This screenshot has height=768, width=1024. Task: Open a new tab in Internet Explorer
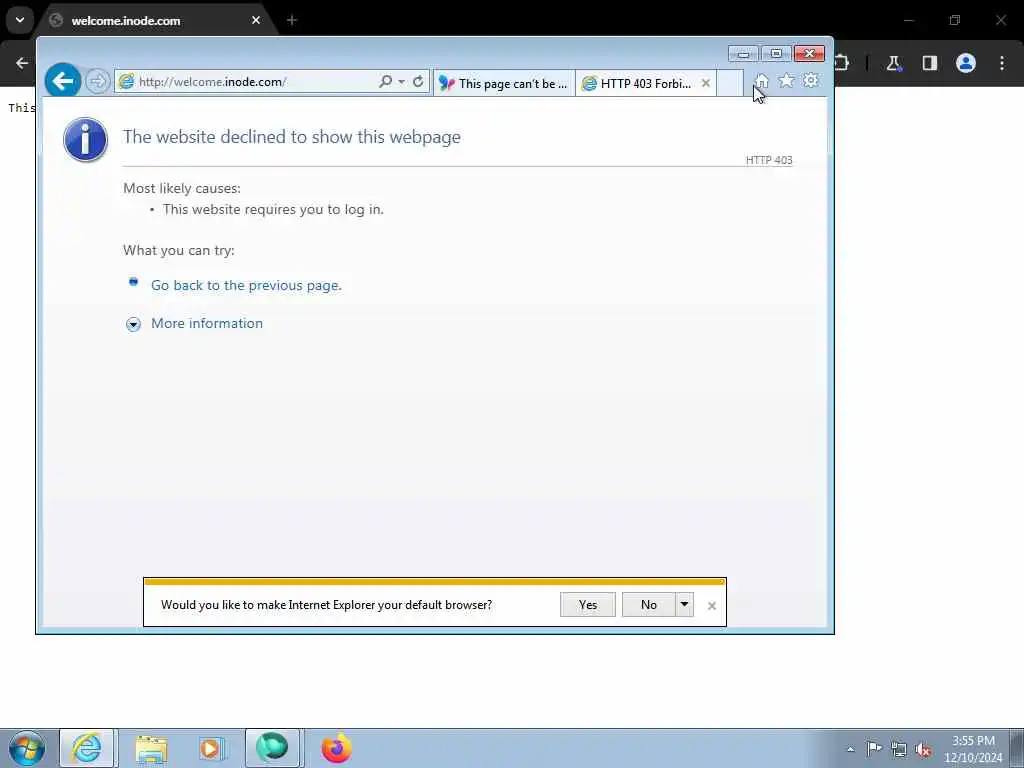coord(730,84)
